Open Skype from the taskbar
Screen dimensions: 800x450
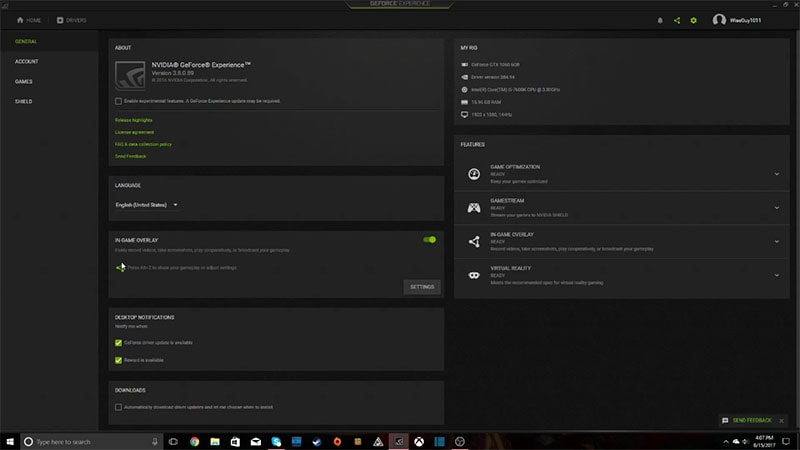click(276, 441)
